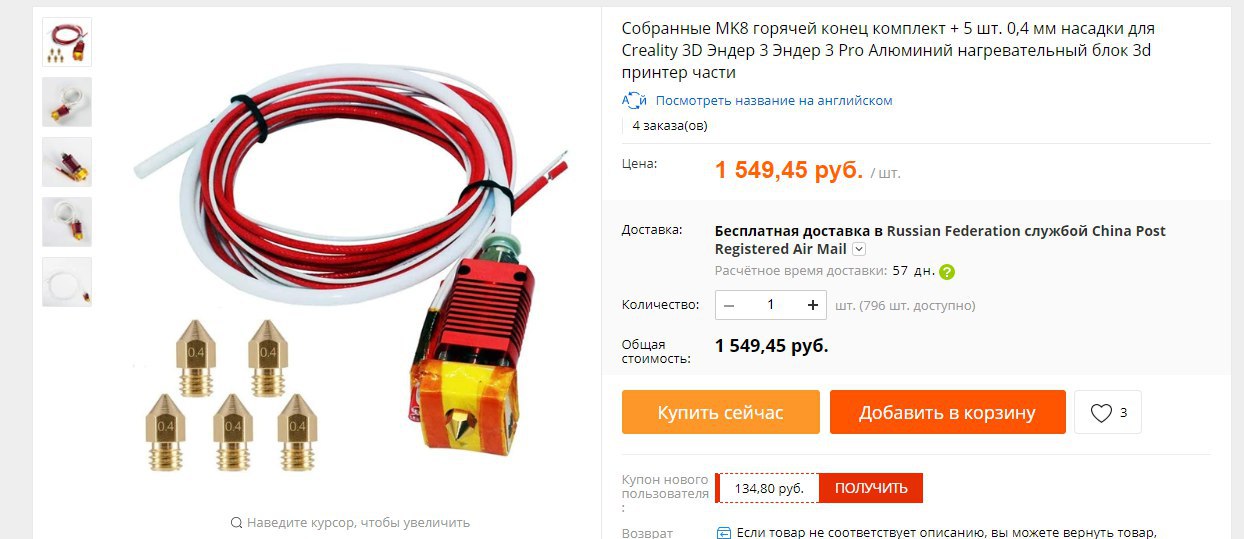Click the translate icon beside the English title link
The height and width of the screenshot is (539, 1244).
(634, 101)
